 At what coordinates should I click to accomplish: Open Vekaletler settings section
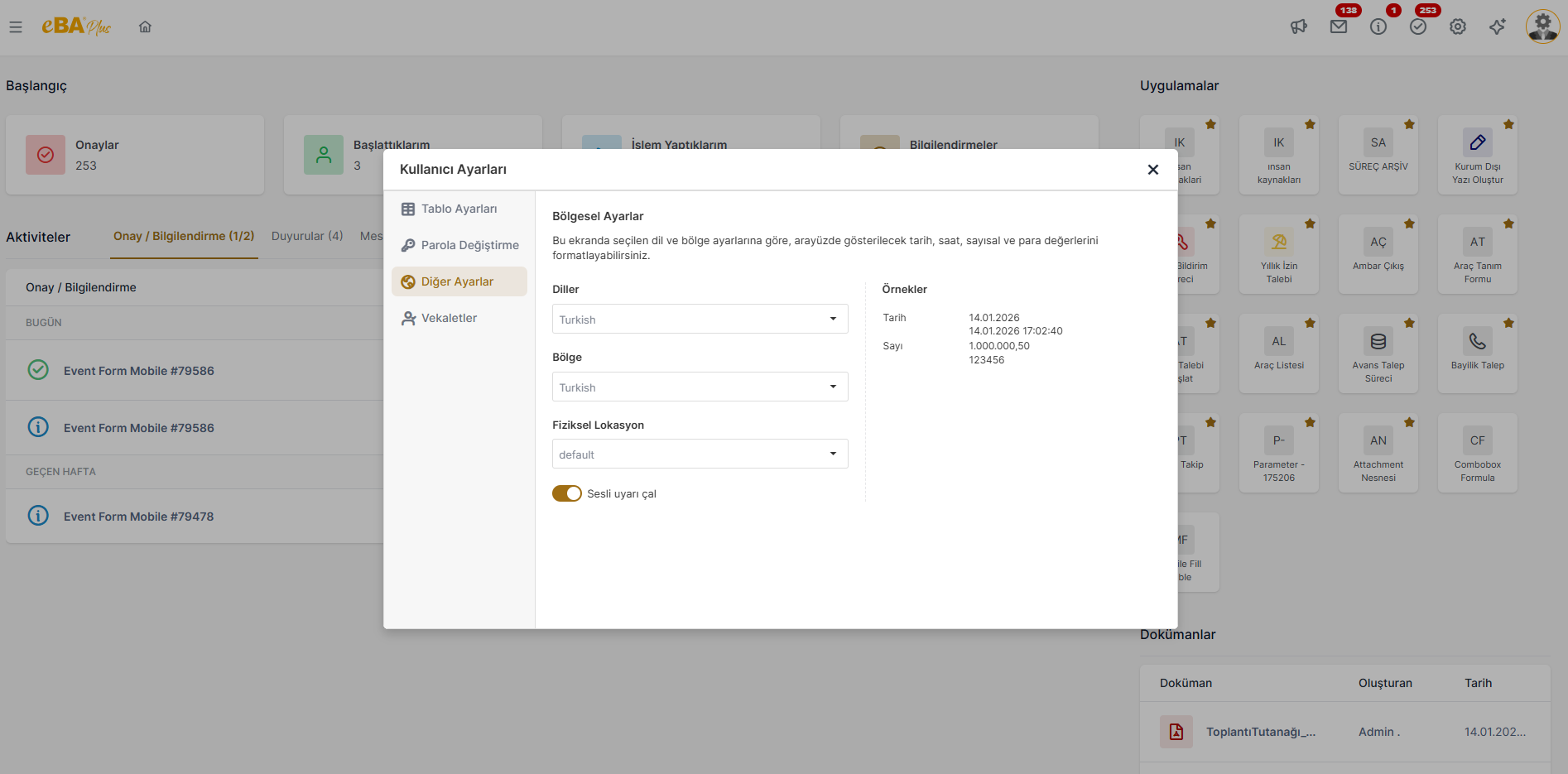(449, 318)
